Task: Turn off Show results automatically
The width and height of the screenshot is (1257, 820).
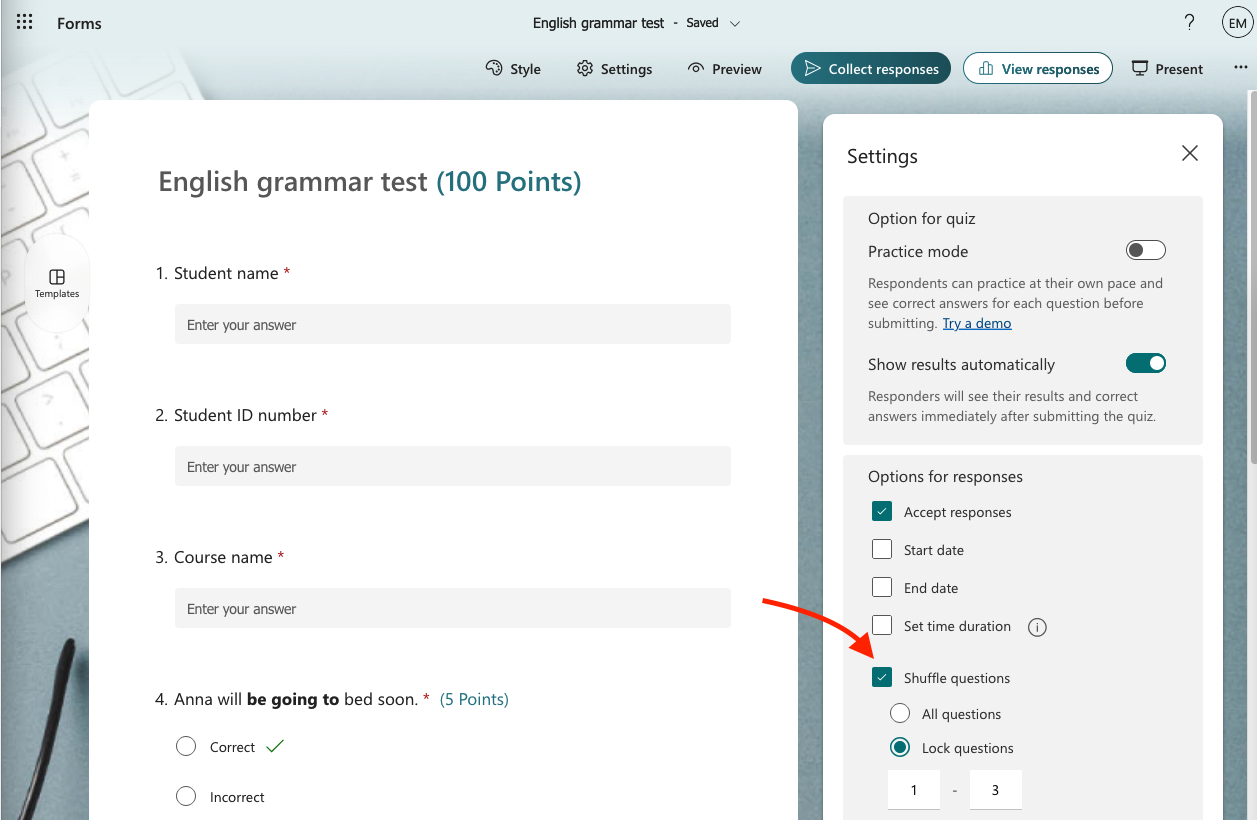Action: (1145, 363)
